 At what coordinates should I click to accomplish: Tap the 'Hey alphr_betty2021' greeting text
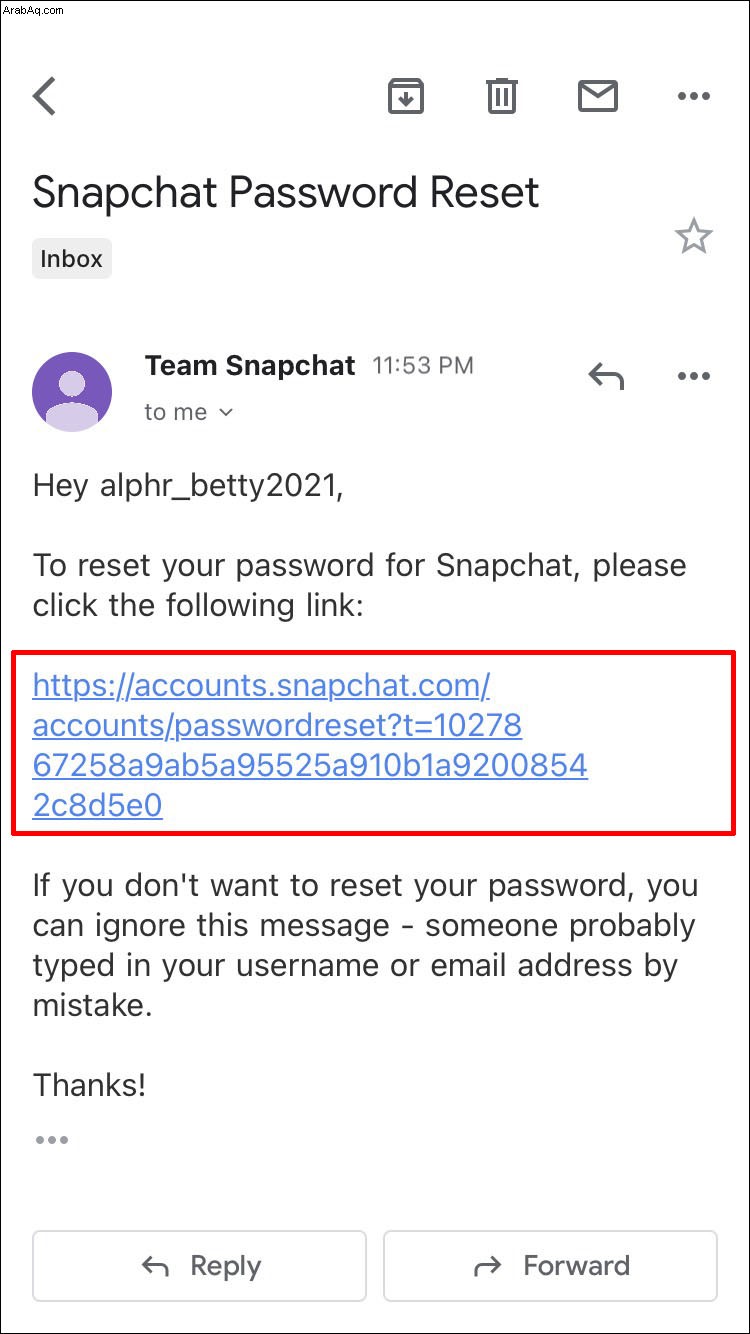188,486
